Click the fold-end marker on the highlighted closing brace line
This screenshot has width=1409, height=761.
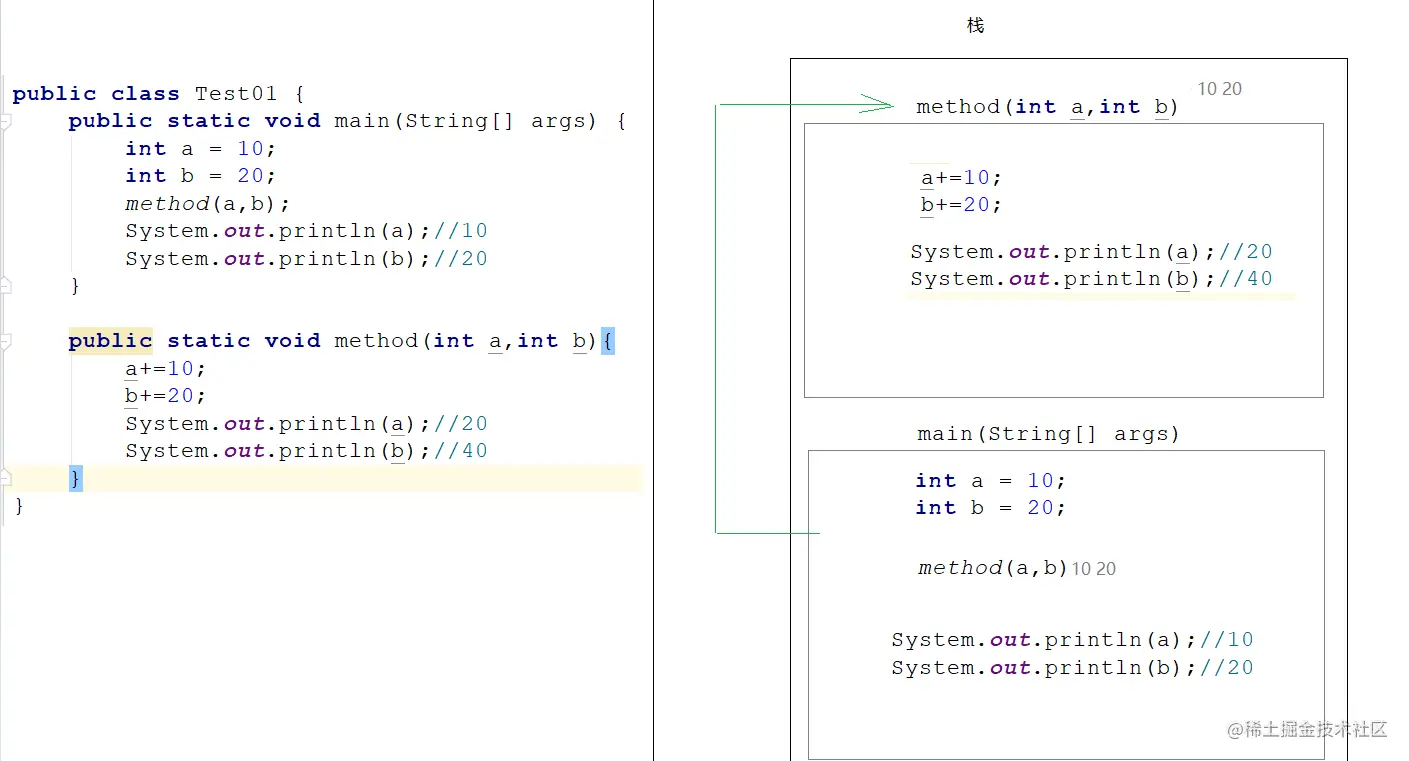pos(5,478)
